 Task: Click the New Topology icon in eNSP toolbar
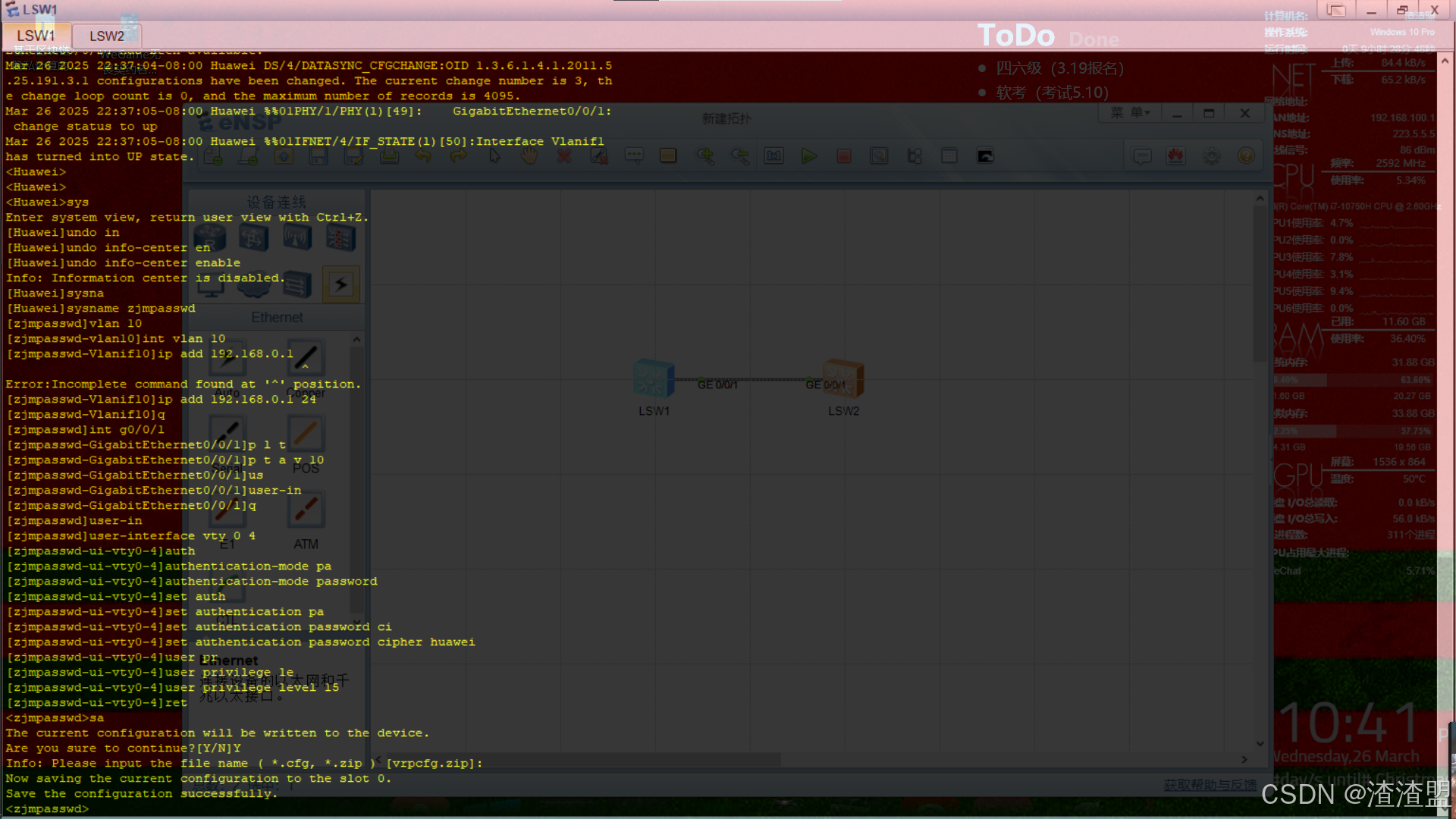213,156
